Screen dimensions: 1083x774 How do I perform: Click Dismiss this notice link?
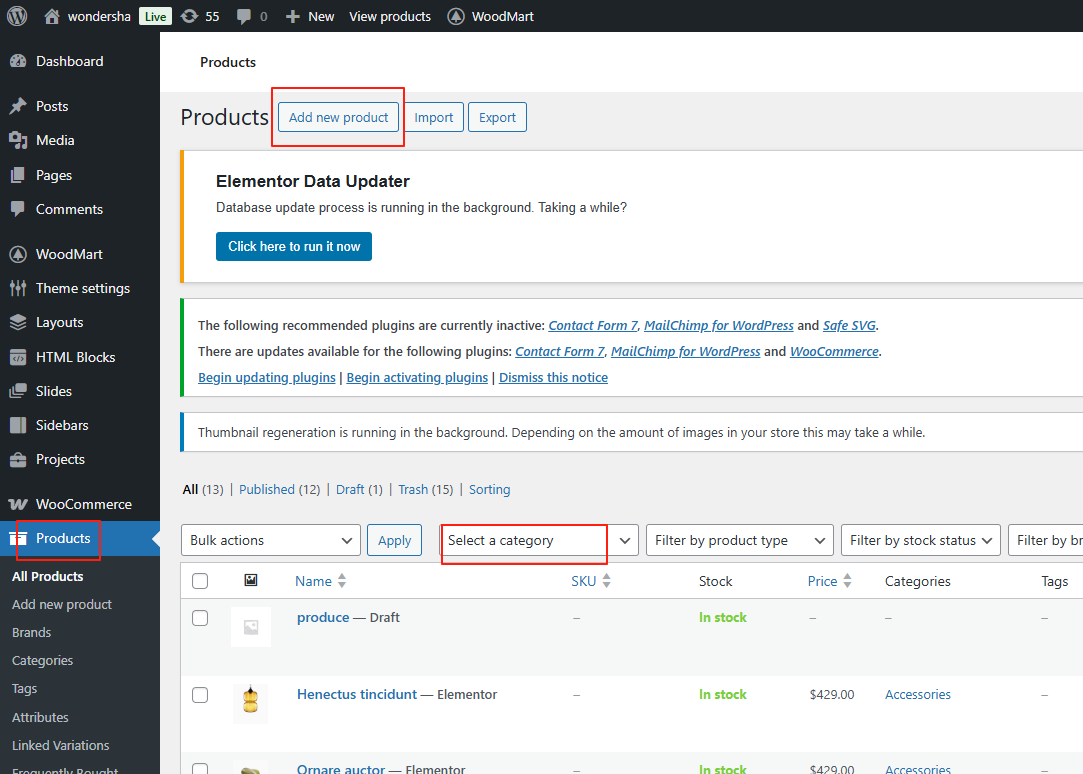553,377
